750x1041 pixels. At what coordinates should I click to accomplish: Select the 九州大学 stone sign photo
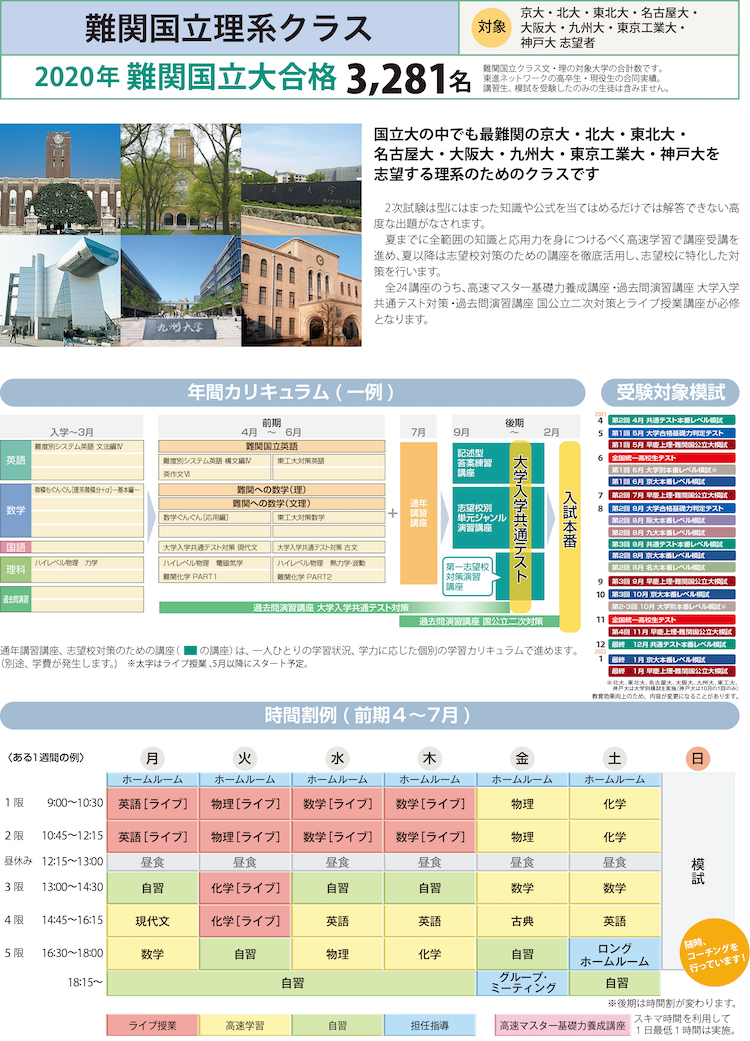click(x=181, y=291)
